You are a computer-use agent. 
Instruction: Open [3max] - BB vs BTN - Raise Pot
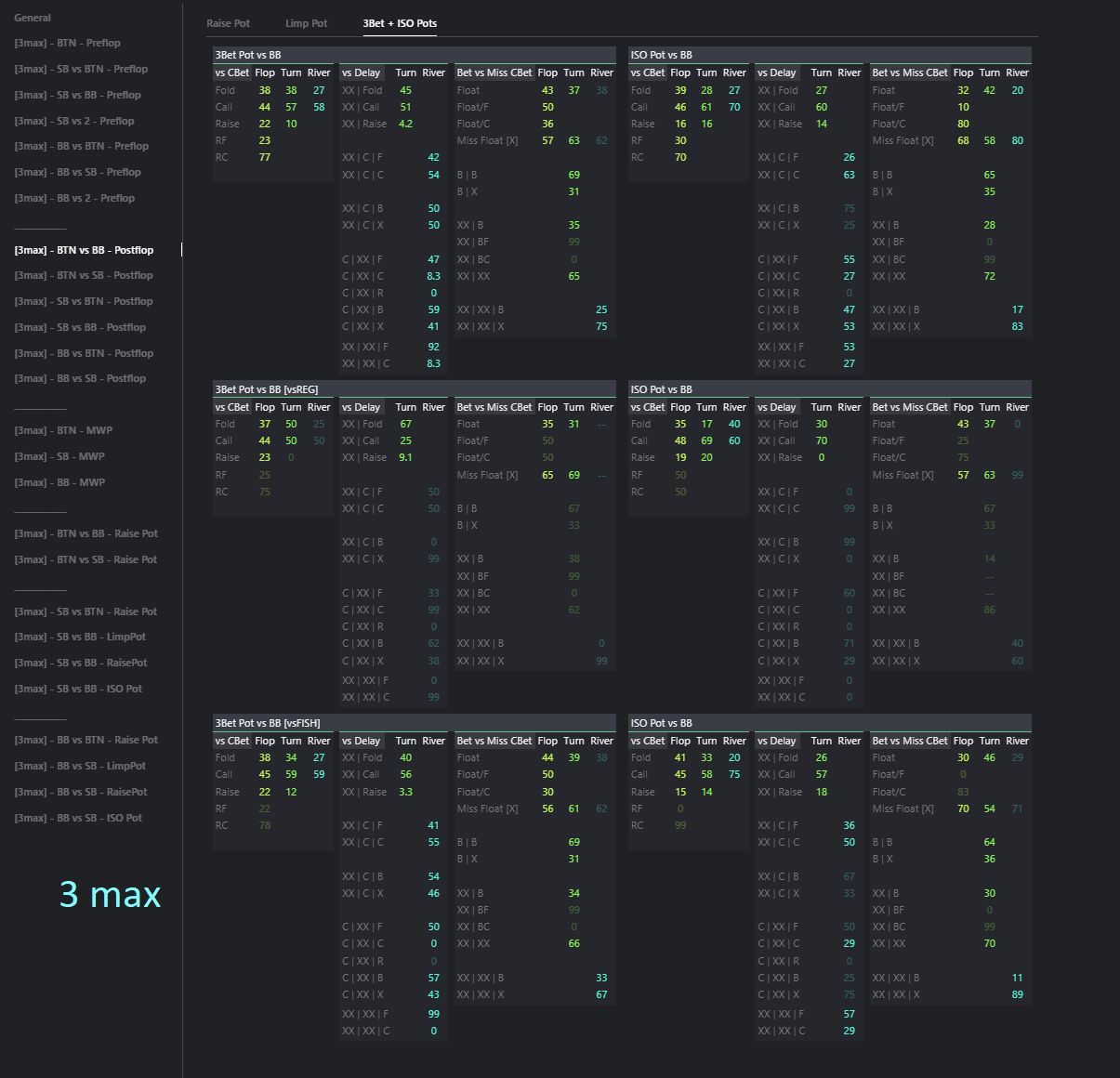(x=86, y=740)
